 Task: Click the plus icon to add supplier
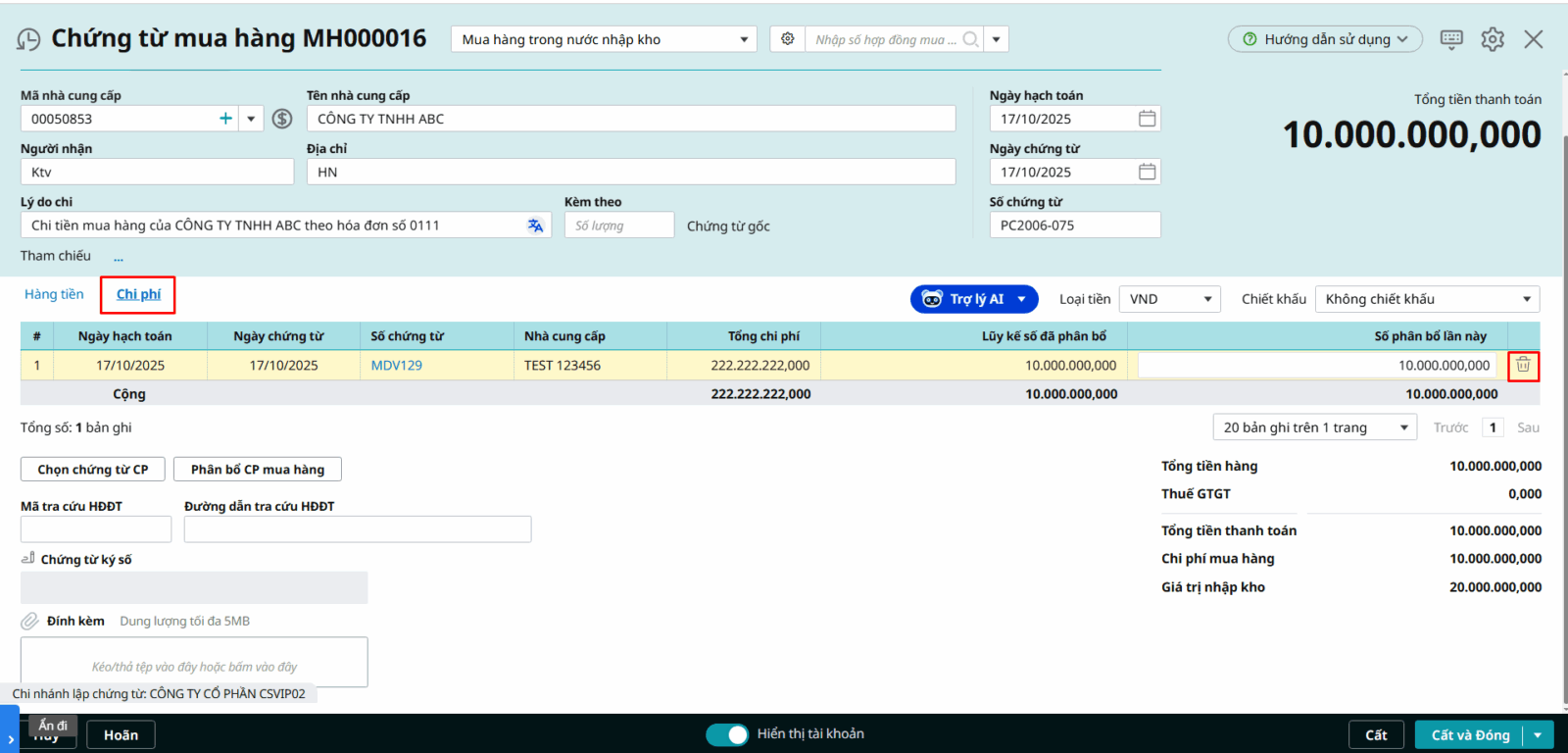point(225,119)
